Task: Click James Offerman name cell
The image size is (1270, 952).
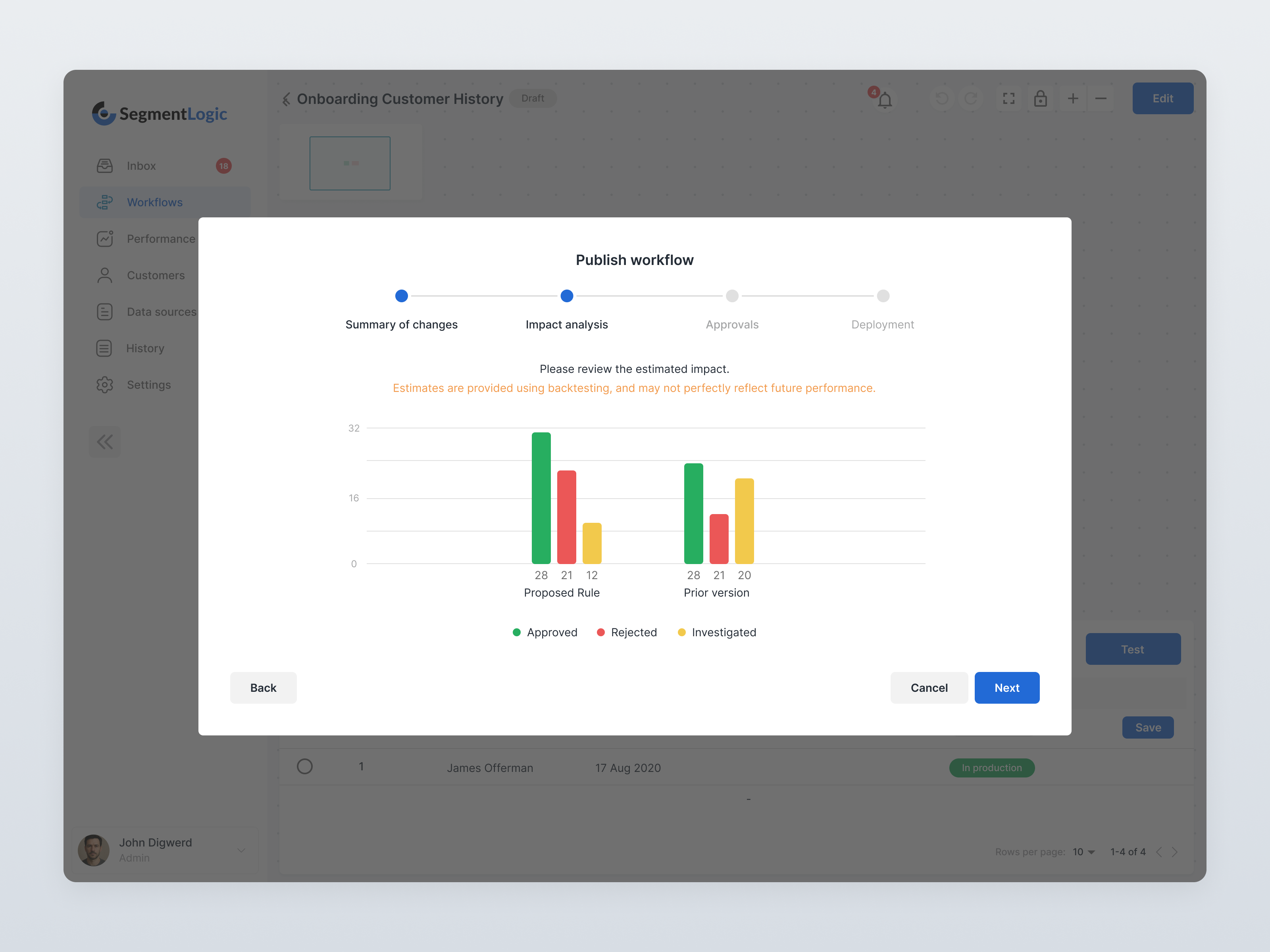Action: tap(490, 768)
